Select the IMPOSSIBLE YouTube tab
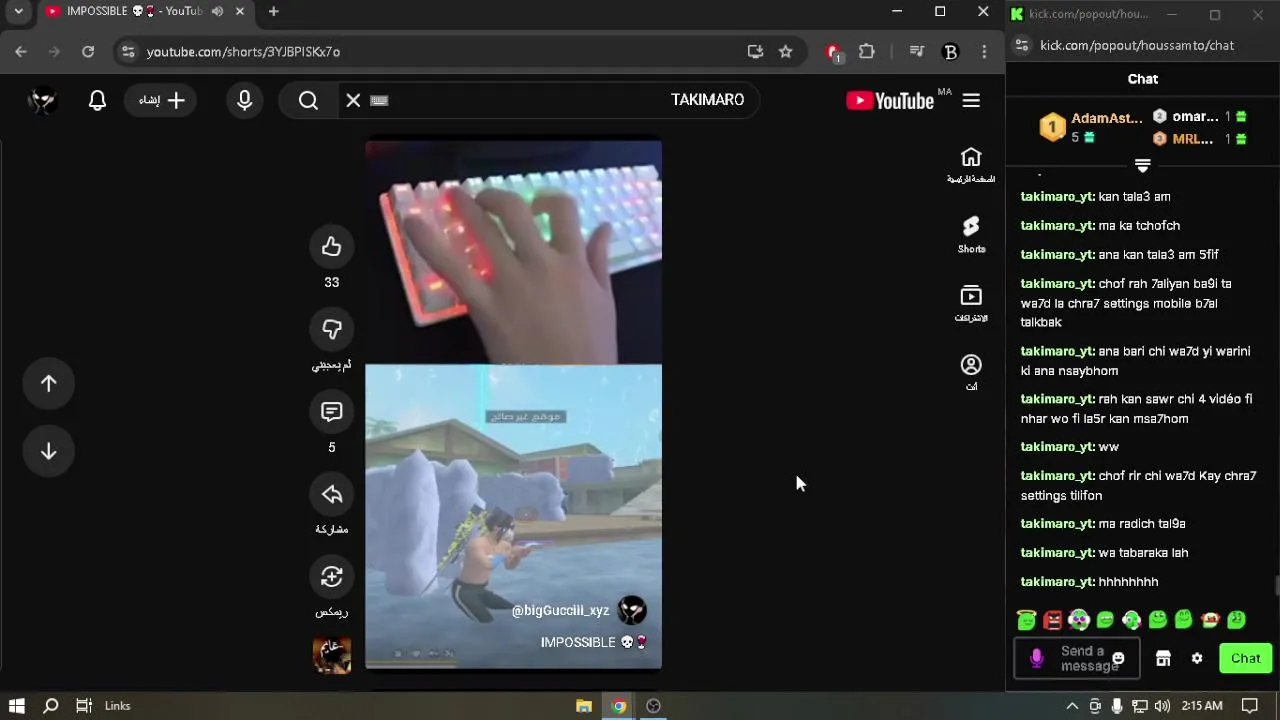Screen dimensions: 1280x720 [135, 12]
